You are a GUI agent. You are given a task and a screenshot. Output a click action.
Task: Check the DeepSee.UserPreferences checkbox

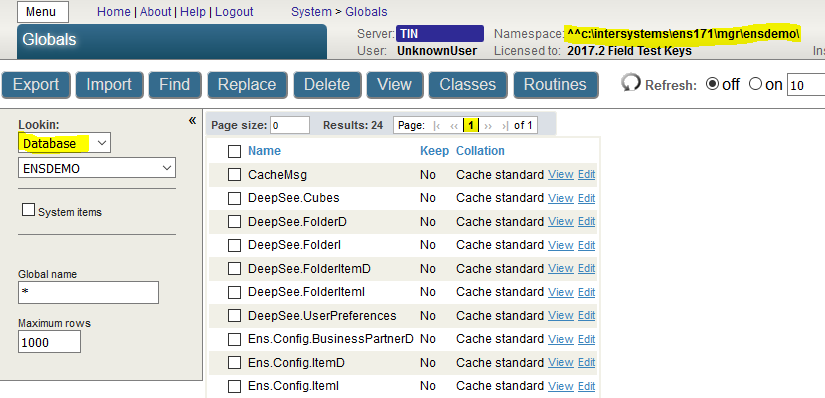coord(234,316)
